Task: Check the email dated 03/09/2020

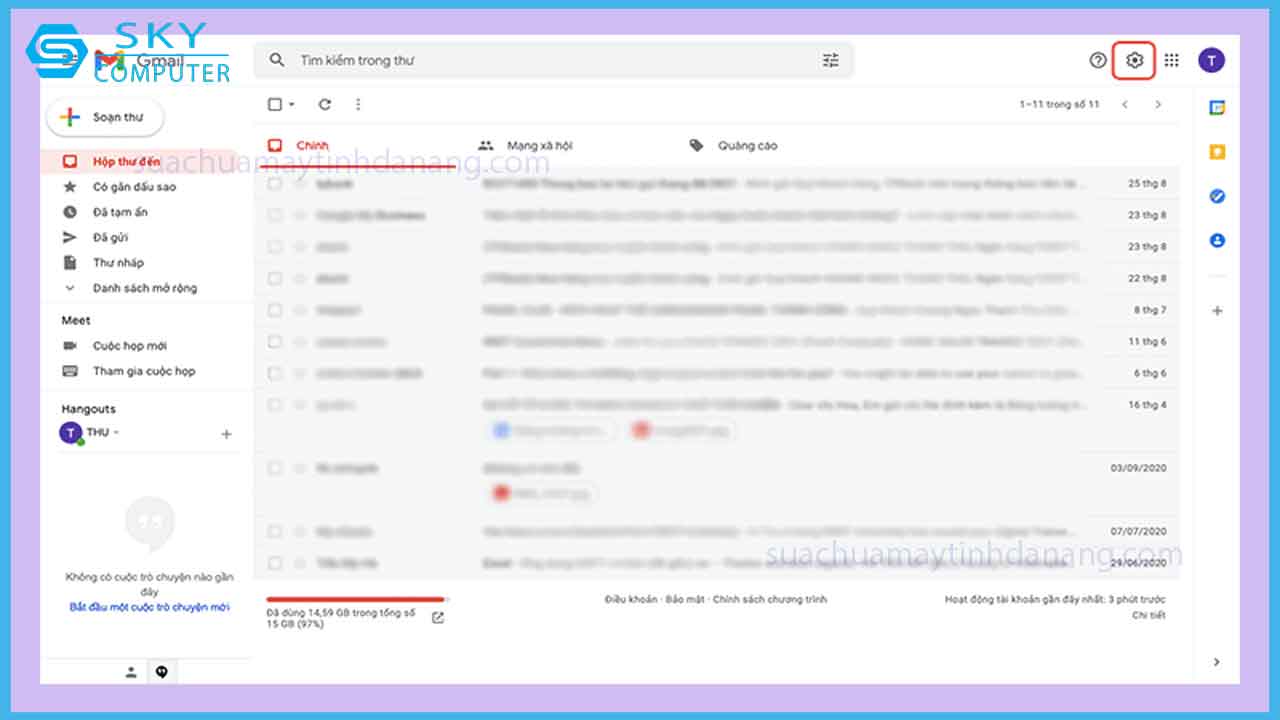Action: click(x=275, y=468)
